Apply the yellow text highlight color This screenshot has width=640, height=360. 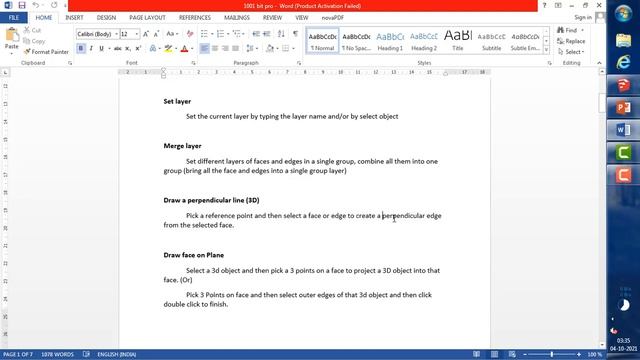(168, 49)
